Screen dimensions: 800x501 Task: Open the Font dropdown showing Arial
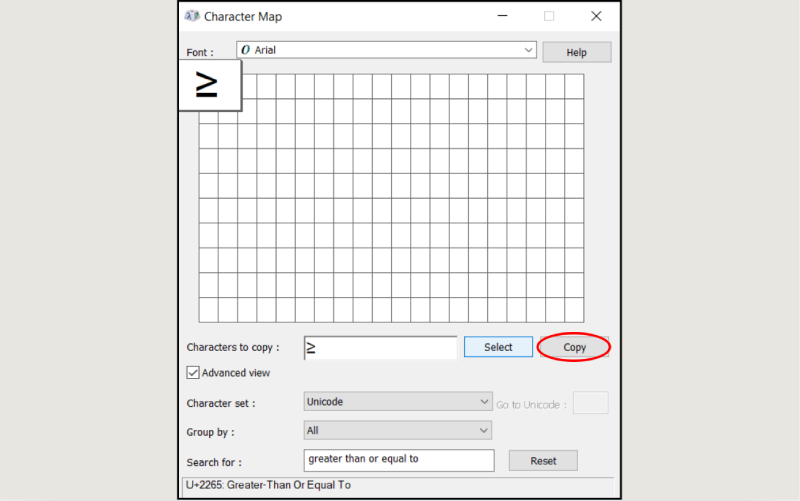point(386,49)
